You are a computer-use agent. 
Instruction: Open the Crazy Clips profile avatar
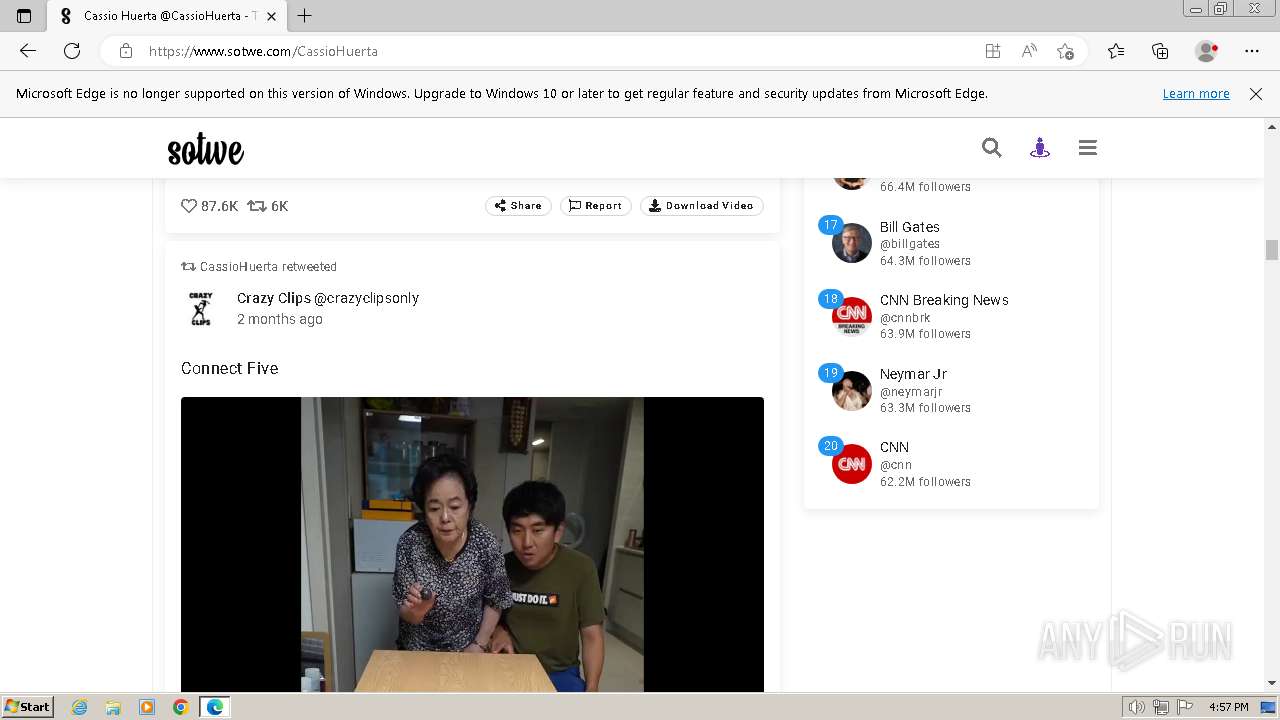pyautogui.click(x=201, y=308)
